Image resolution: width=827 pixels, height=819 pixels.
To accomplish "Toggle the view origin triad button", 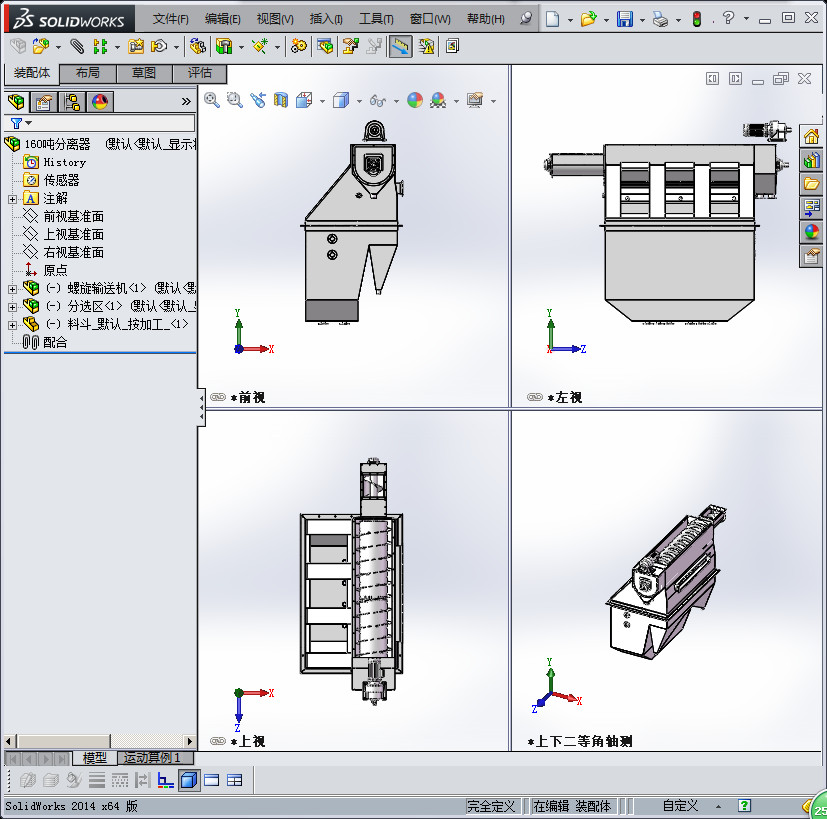I will (165, 779).
